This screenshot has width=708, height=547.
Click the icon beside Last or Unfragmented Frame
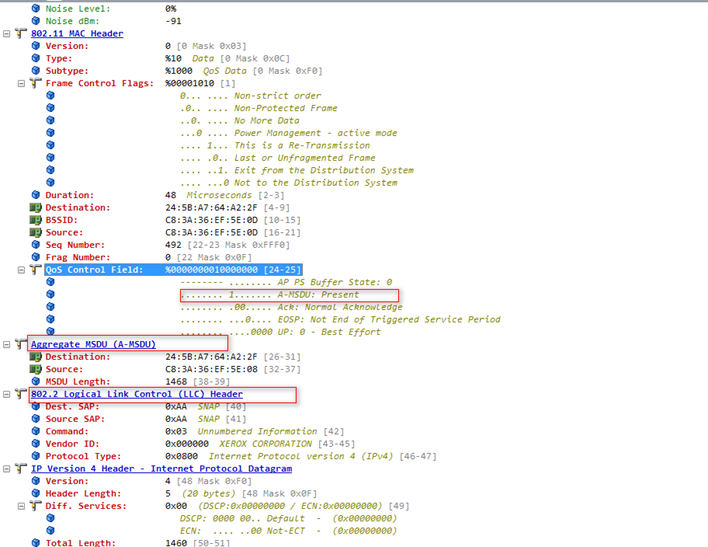coord(50,158)
